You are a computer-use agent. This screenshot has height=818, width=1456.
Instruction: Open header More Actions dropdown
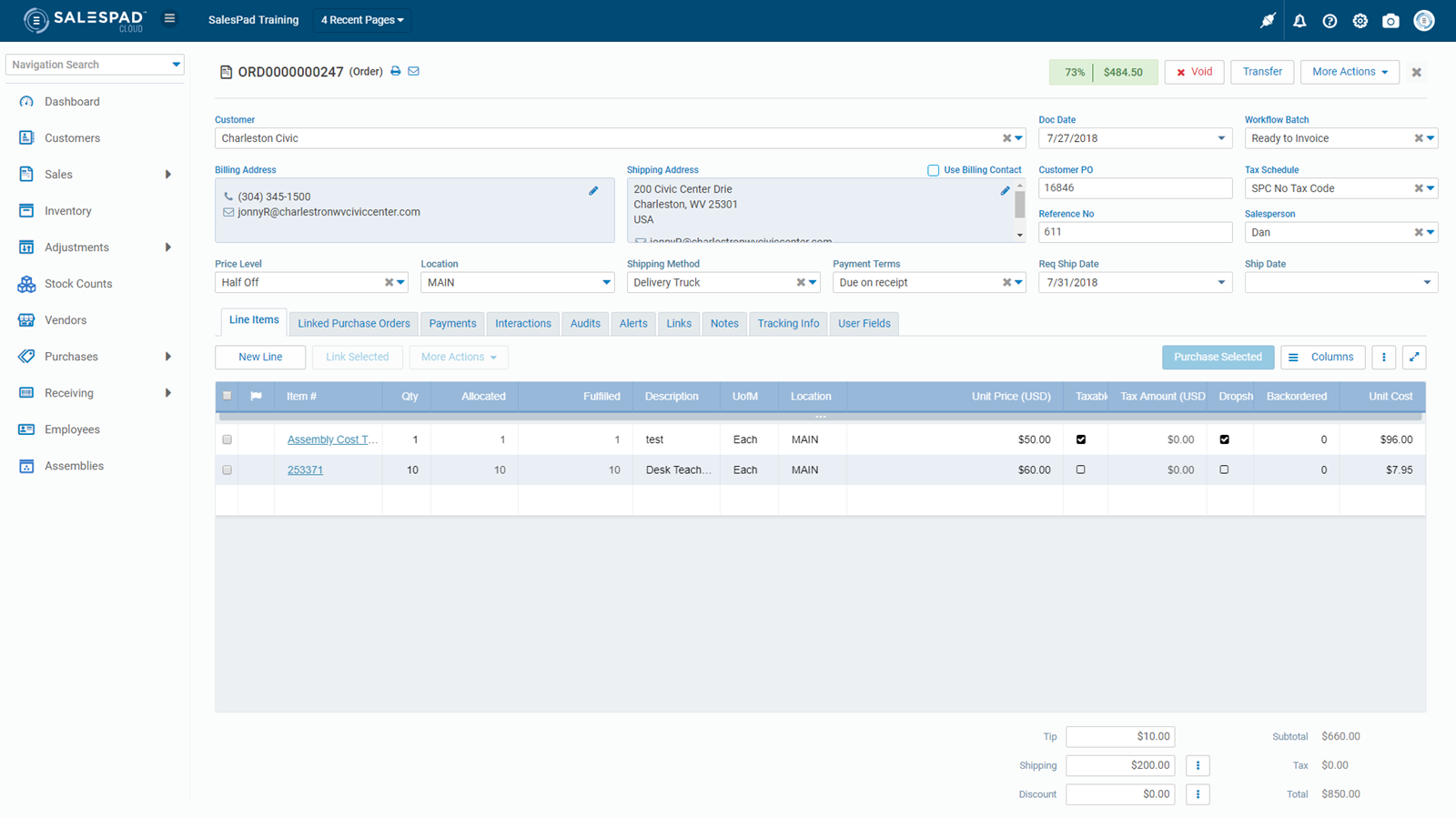[x=1350, y=72]
